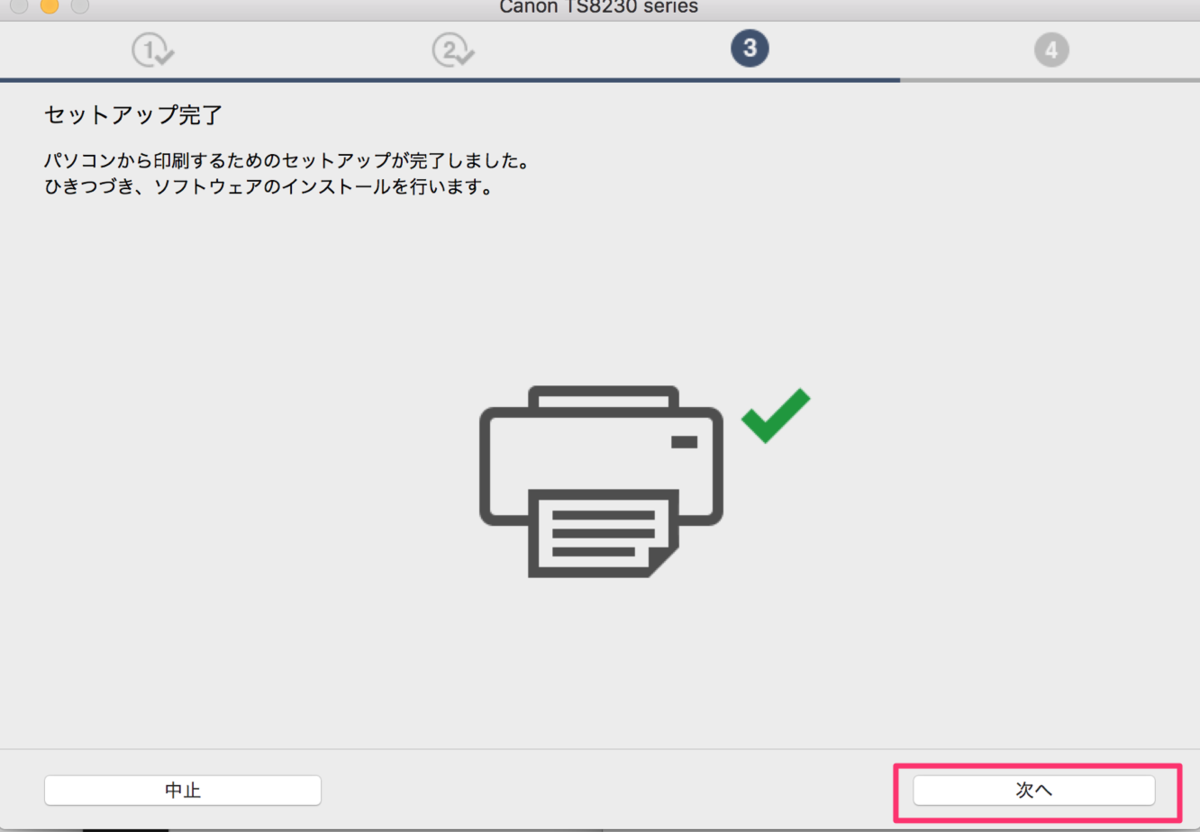Select the セットアップ完了 heading text
The image size is (1200, 832).
click(x=134, y=115)
